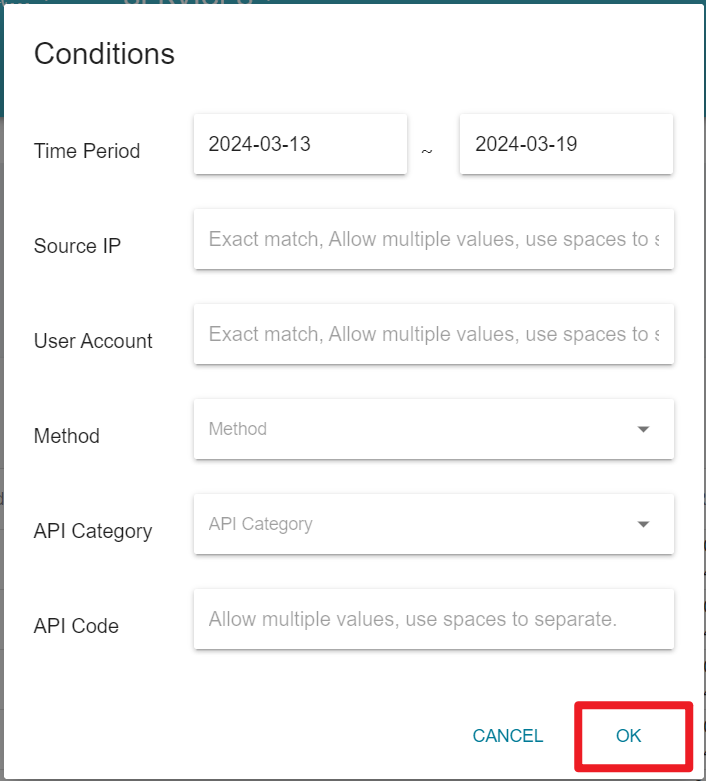Click the Source IP label
Image resolution: width=706 pixels, height=781 pixels.
[x=77, y=246]
